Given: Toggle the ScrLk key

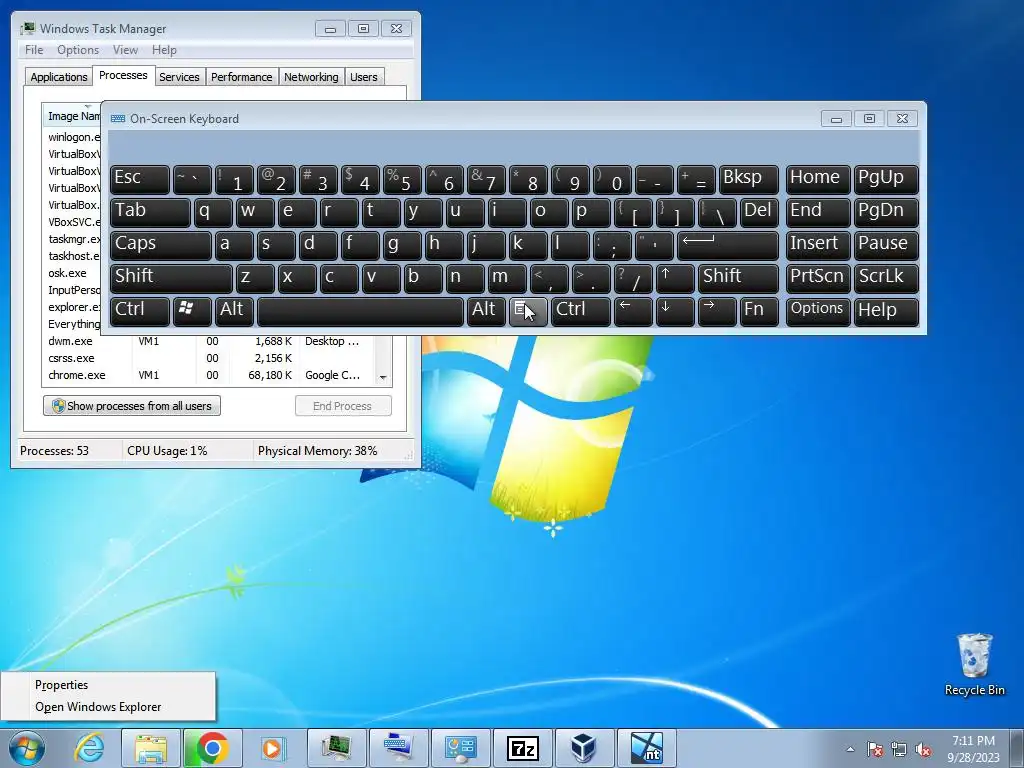Looking at the screenshot, I should (886, 278).
